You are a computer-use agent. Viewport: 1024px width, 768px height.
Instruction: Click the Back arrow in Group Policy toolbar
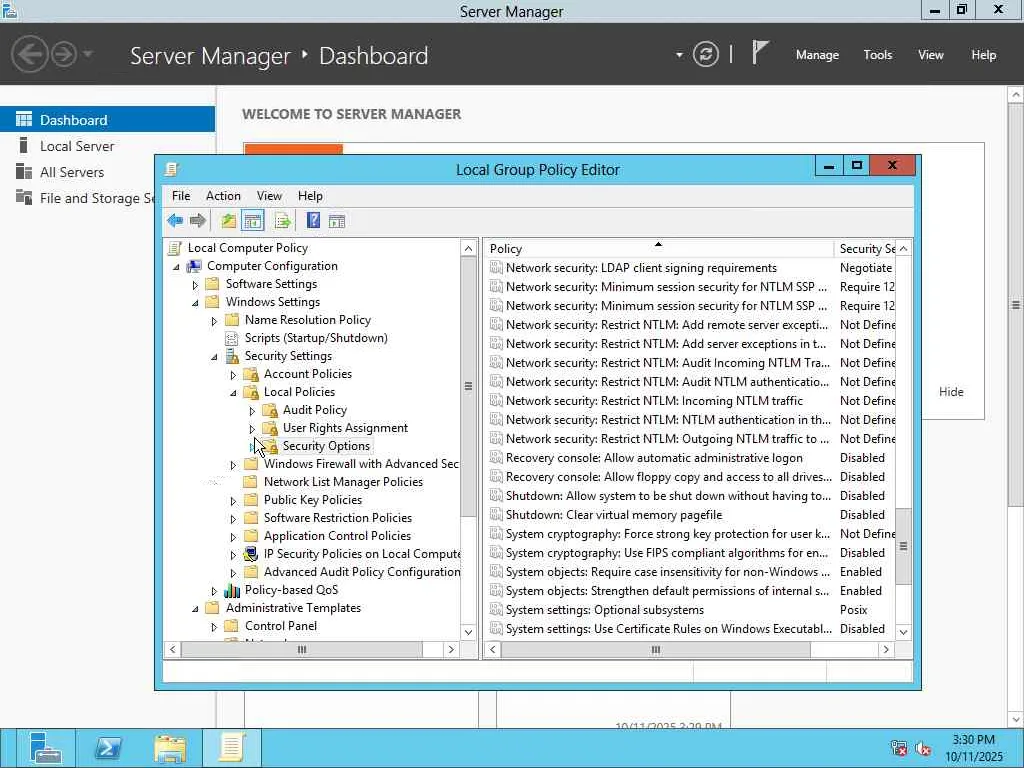coord(175,221)
